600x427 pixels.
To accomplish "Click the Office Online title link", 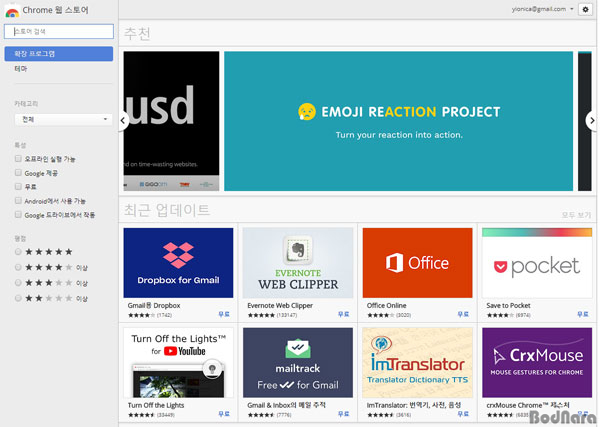I will [386, 305].
